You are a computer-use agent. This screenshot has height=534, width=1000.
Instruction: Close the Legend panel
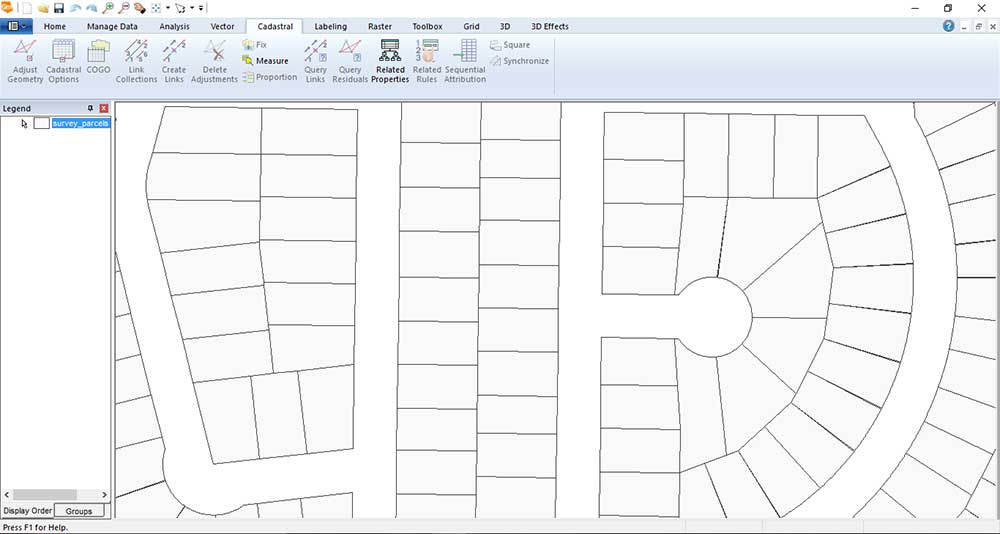pyautogui.click(x=104, y=108)
